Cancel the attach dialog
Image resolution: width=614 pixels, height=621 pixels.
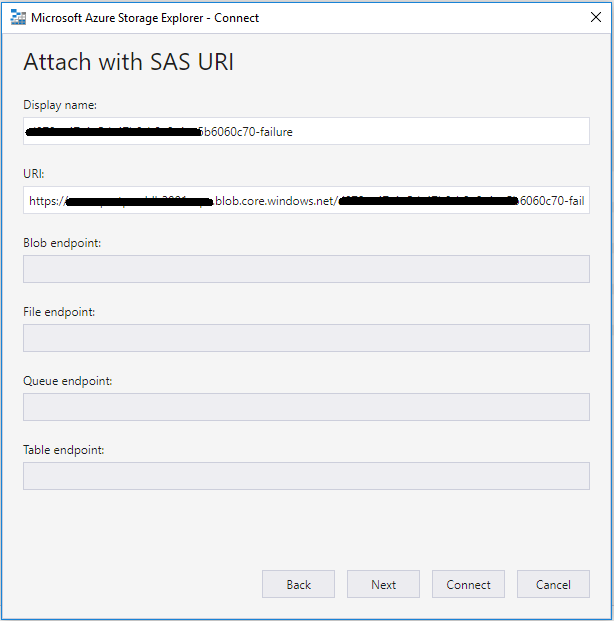pos(553,584)
